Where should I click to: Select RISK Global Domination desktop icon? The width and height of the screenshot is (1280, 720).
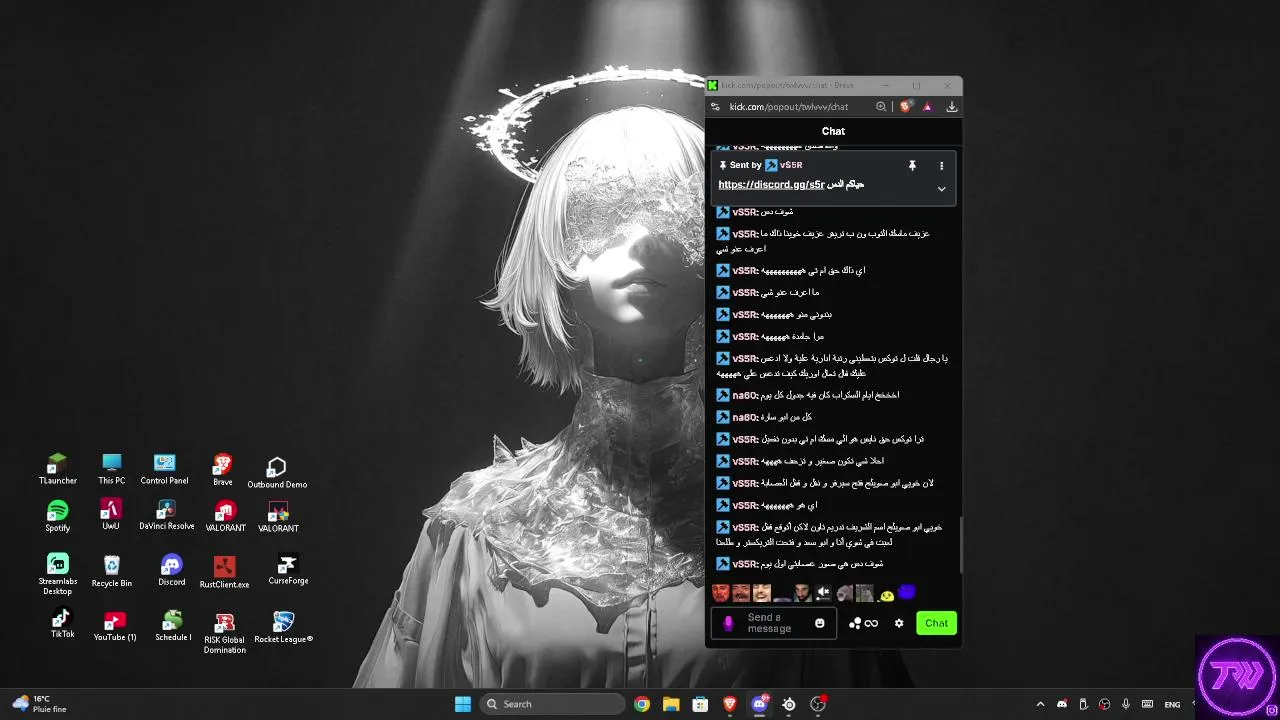[224, 634]
